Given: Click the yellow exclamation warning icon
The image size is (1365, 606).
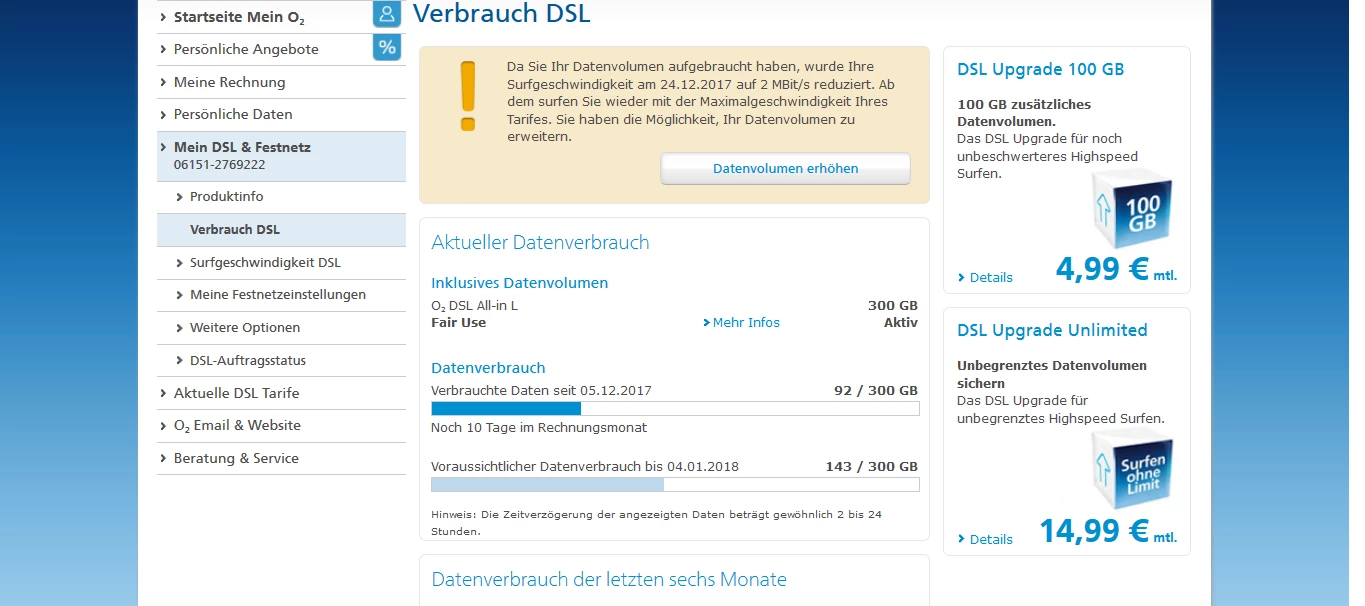Looking at the screenshot, I should tap(467, 96).
